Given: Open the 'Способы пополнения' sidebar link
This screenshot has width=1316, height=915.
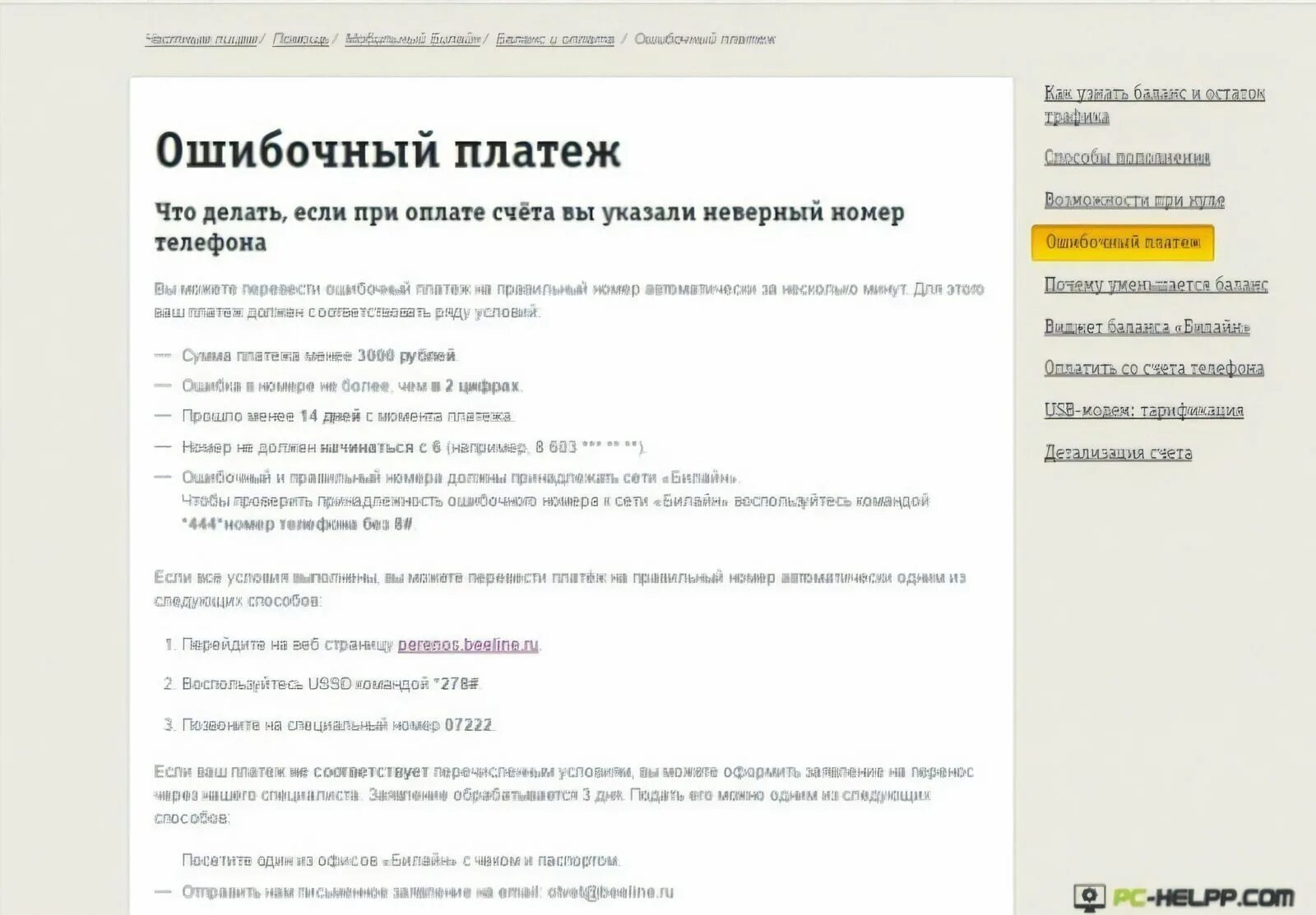Looking at the screenshot, I should click(1127, 157).
